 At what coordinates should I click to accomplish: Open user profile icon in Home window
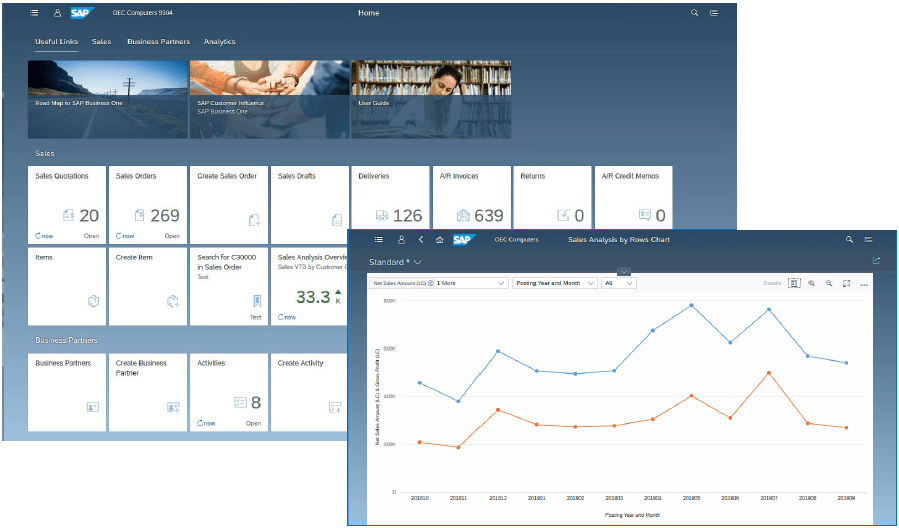click(57, 13)
